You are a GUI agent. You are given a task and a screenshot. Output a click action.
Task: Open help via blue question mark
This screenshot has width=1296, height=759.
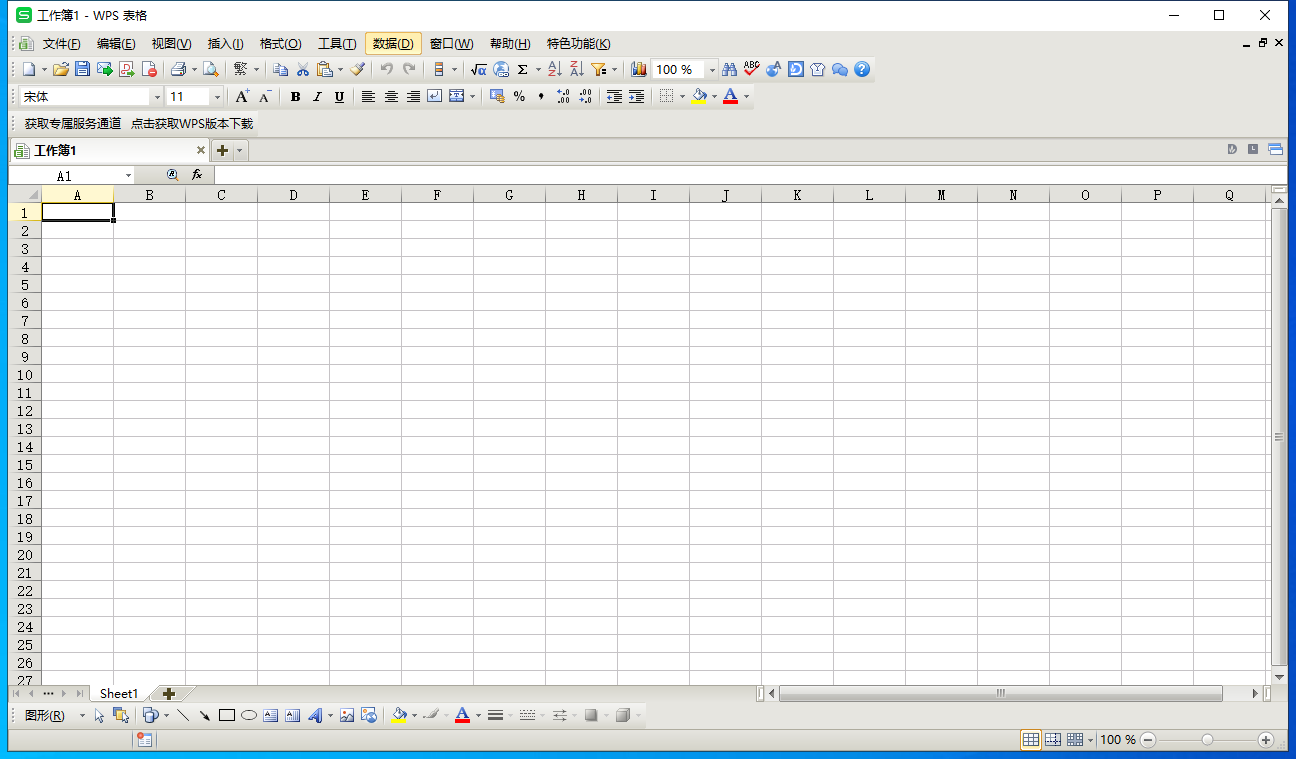pos(862,69)
